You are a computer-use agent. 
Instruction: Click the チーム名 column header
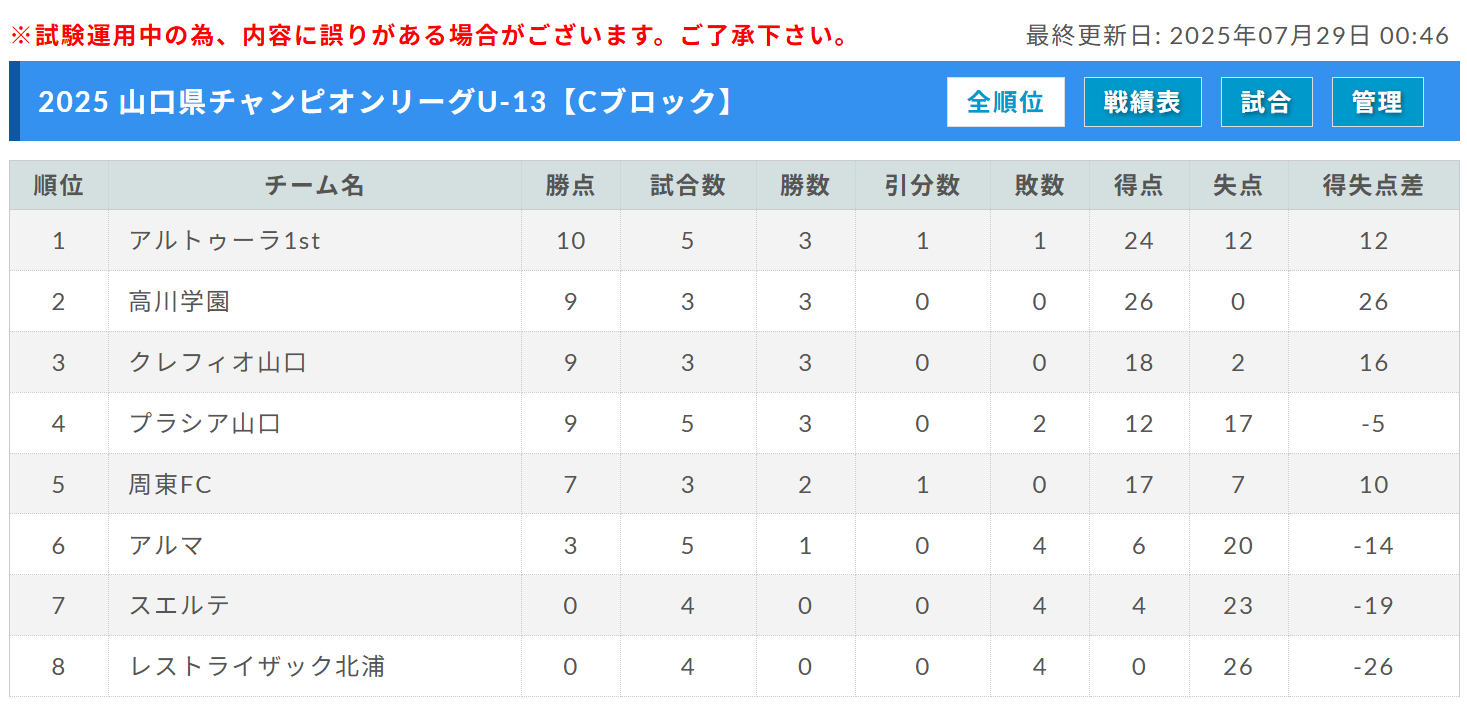[315, 185]
